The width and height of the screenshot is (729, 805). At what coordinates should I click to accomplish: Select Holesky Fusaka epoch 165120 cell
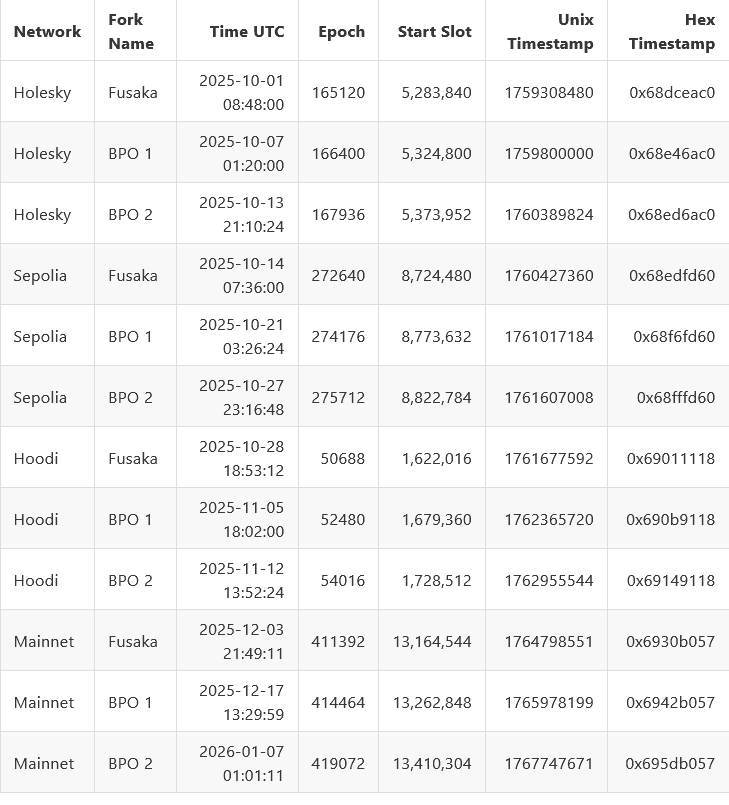pos(339,92)
